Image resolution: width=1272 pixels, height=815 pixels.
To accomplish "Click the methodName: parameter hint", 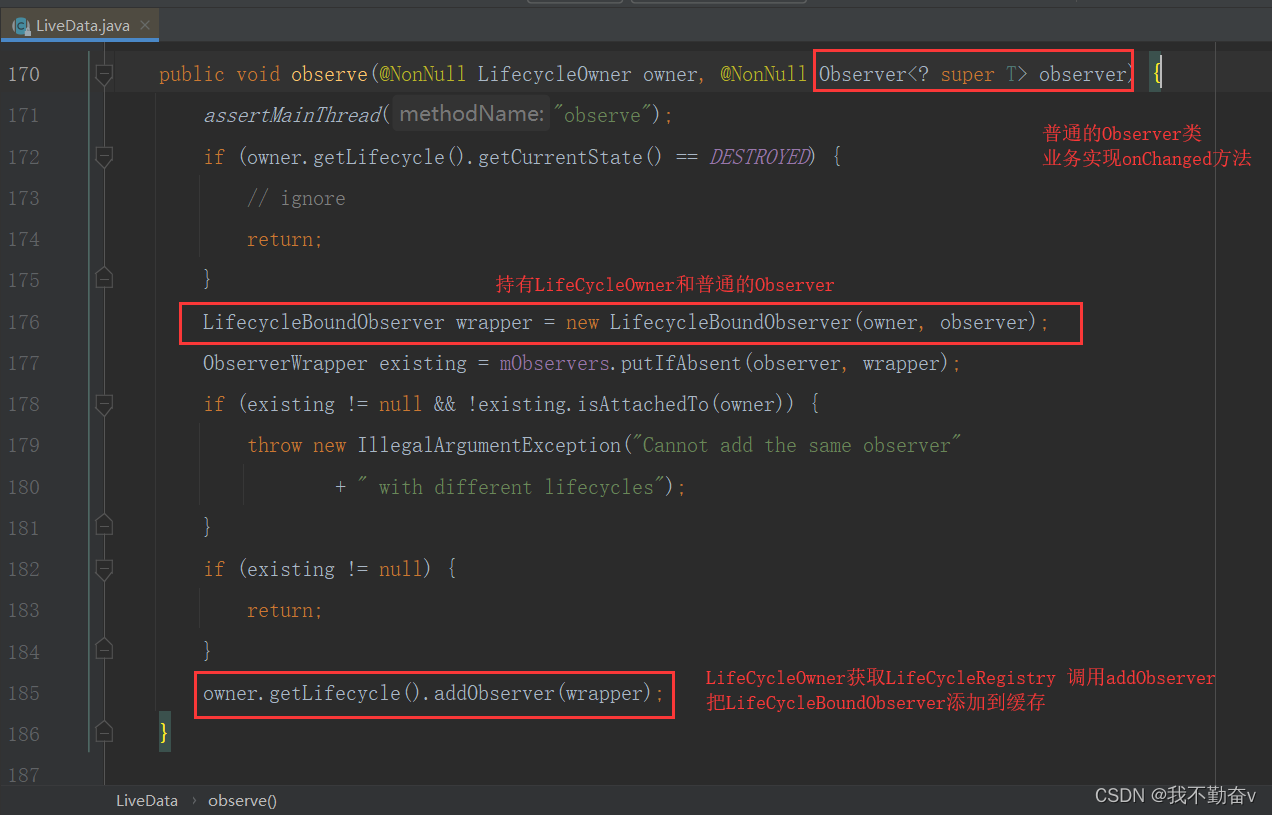I will (x=470, y=115).
